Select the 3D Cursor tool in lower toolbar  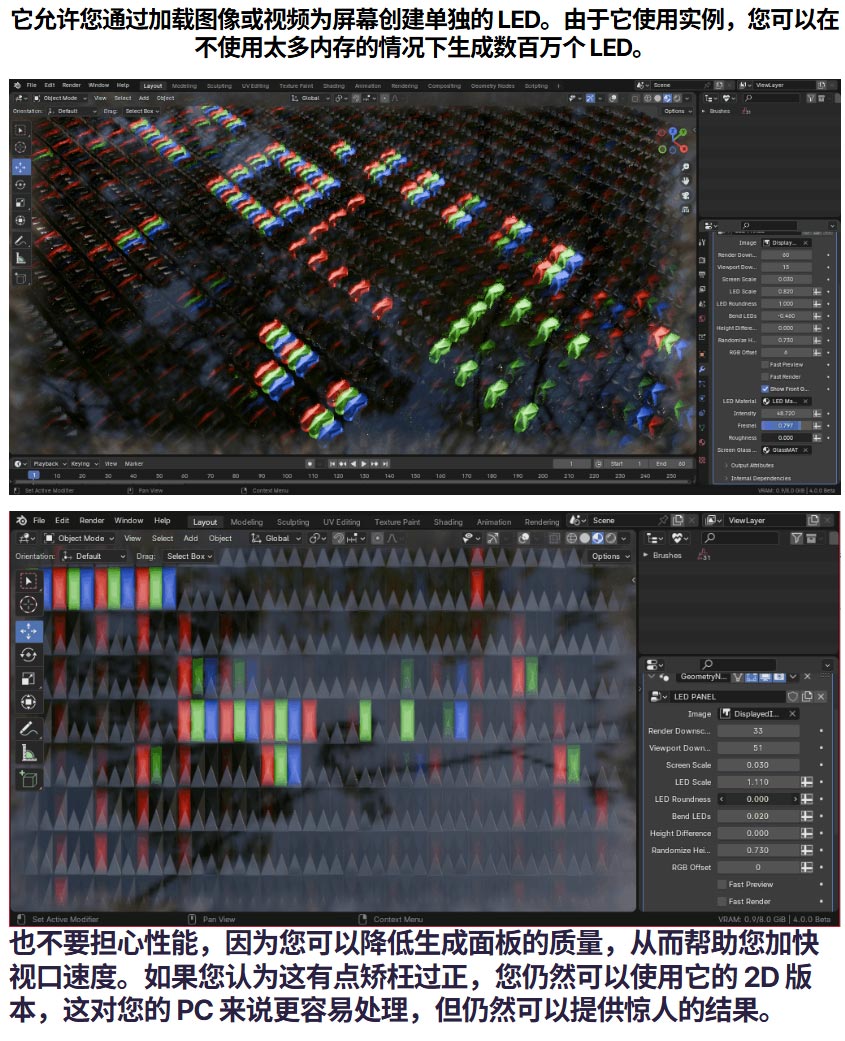pos(28,604)
